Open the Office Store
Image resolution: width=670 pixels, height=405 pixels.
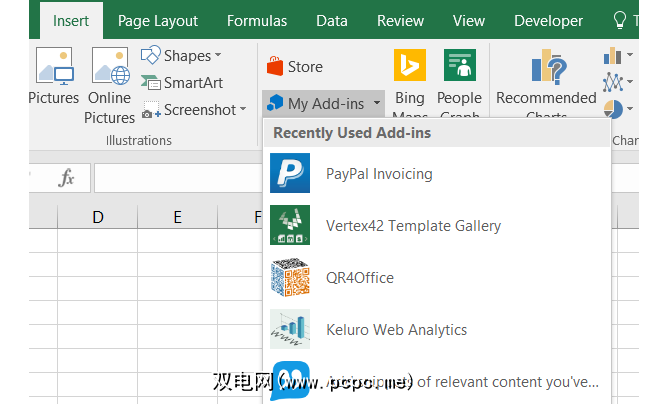(295, 67)
